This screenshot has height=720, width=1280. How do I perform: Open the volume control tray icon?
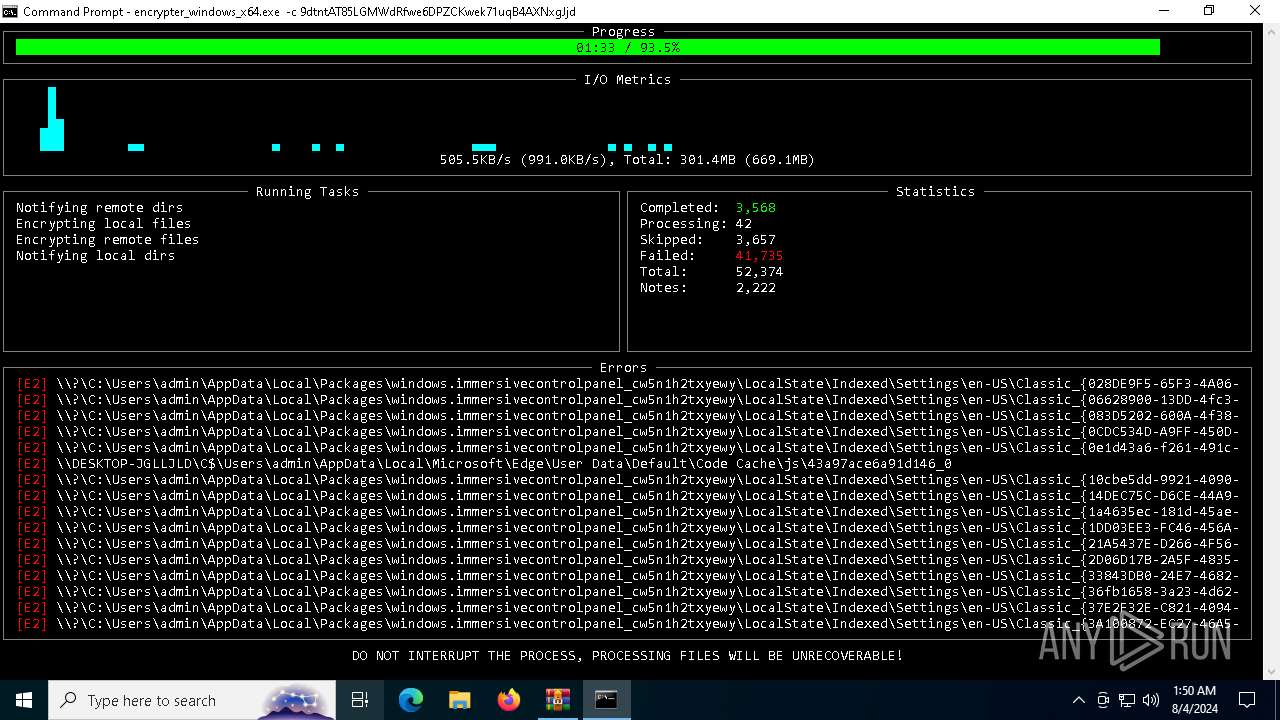click(1151, 700)
